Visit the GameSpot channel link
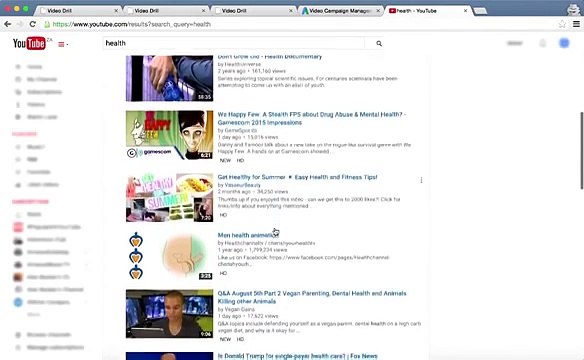Image resolution: width=584 pixels, height=360 pixels. (240, 130)
